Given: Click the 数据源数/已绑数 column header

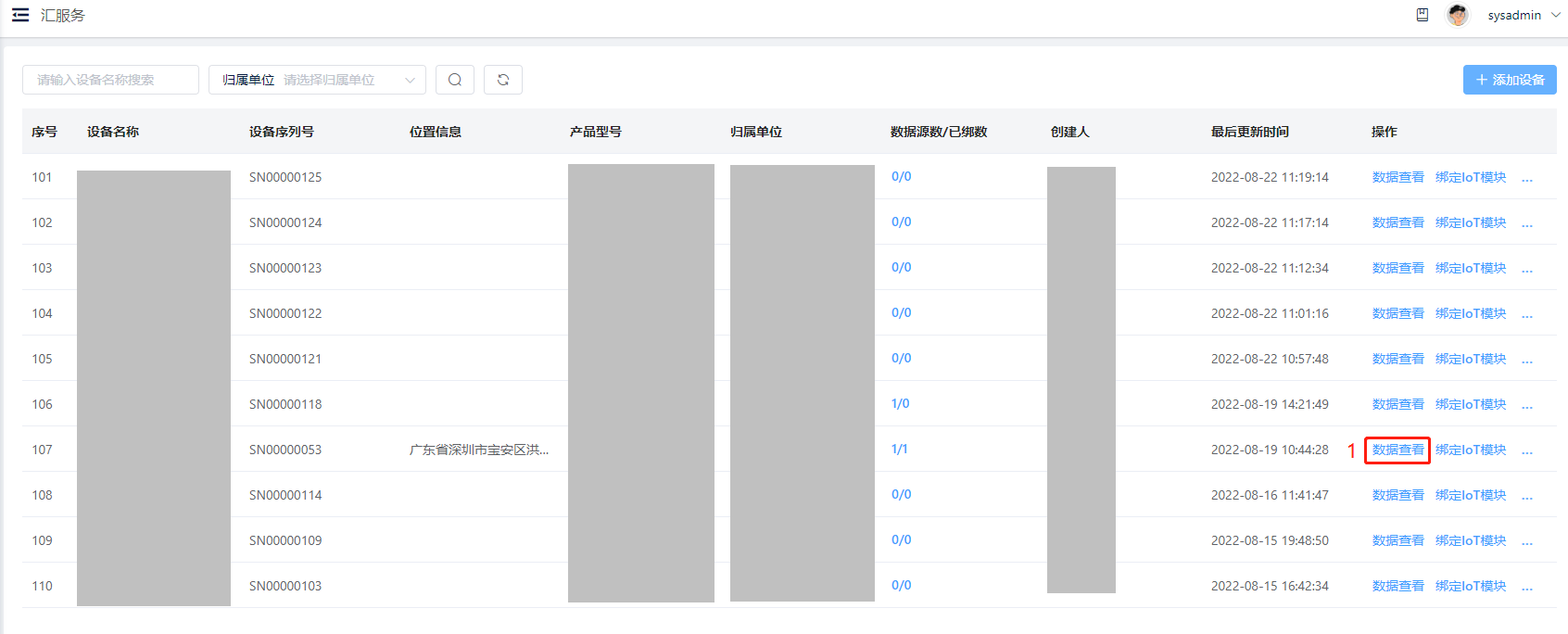Looking at the screenshot, I should click(939, 132).
